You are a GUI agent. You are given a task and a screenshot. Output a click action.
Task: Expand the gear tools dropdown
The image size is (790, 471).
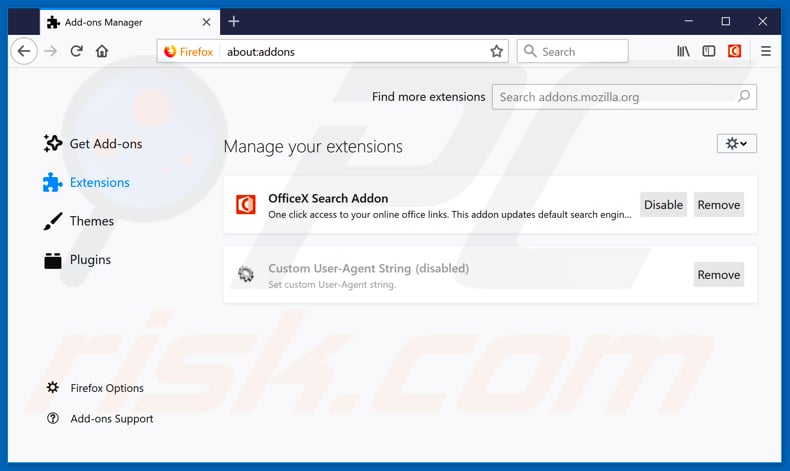(737, 144)
